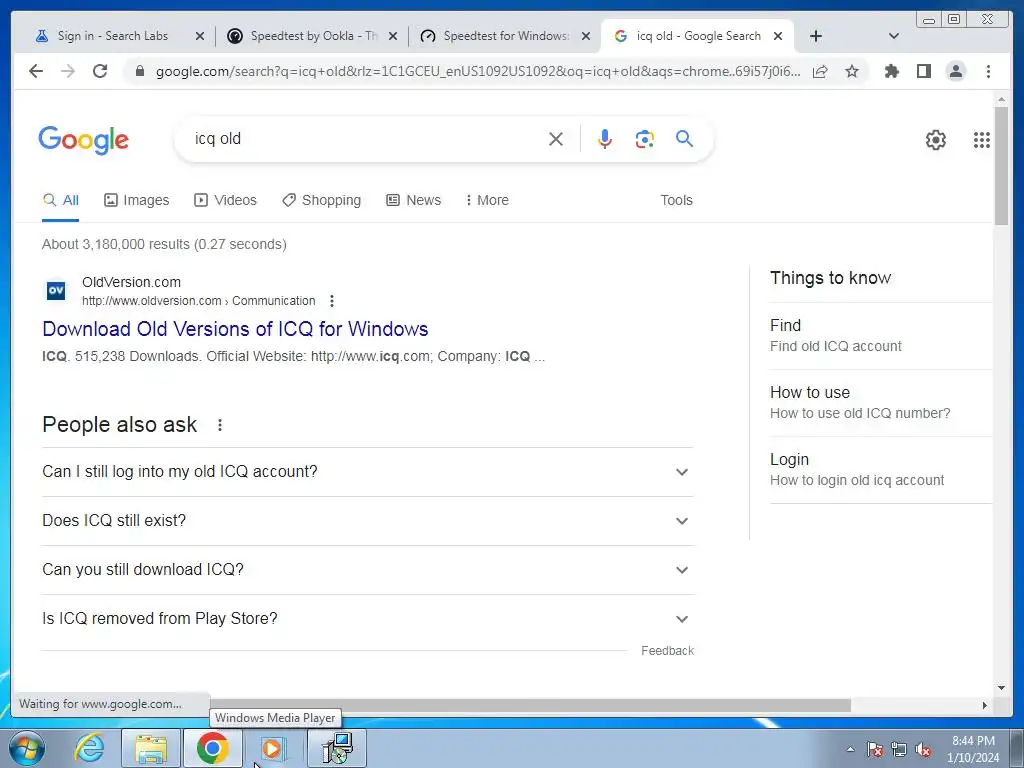The width and height of the screenshot is (1024, 768).
Task: Start voice search with microphone icon
Action: (605, 139)
